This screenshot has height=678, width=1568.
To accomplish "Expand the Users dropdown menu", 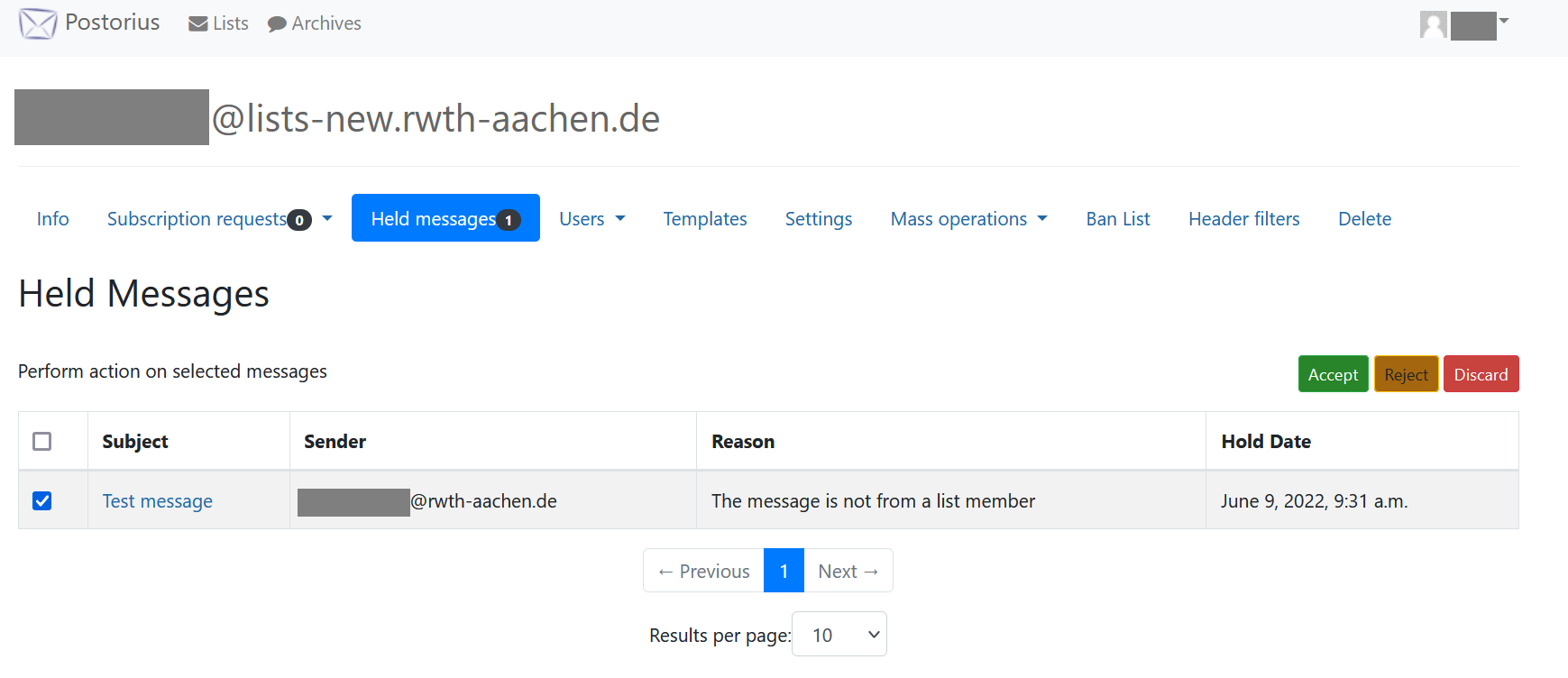I will click(x=591, y=219).
